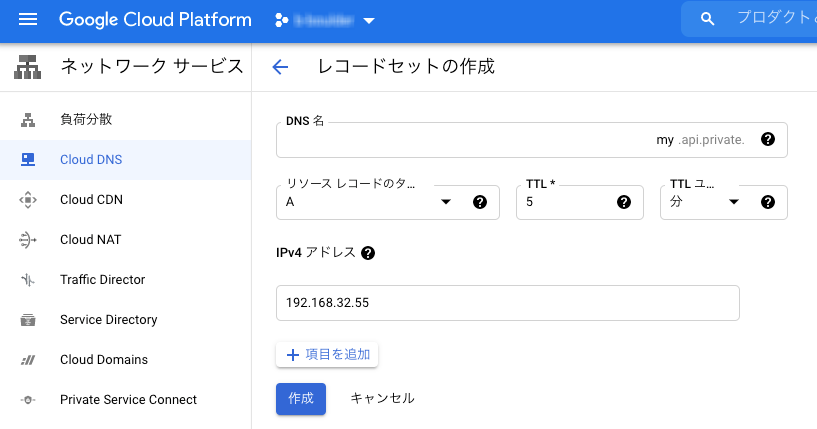Viewport: 817px width, 429px height.
Task: Click the Cloud NAT icon
Action: pos(28,240)
